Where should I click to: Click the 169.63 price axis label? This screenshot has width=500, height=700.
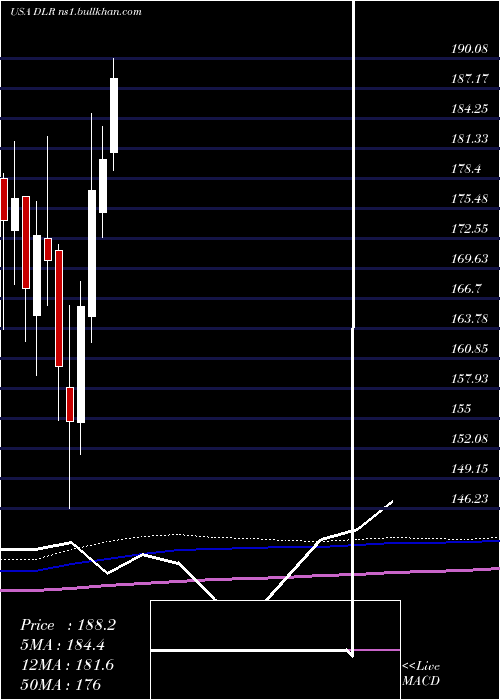(x=469, y=258)
